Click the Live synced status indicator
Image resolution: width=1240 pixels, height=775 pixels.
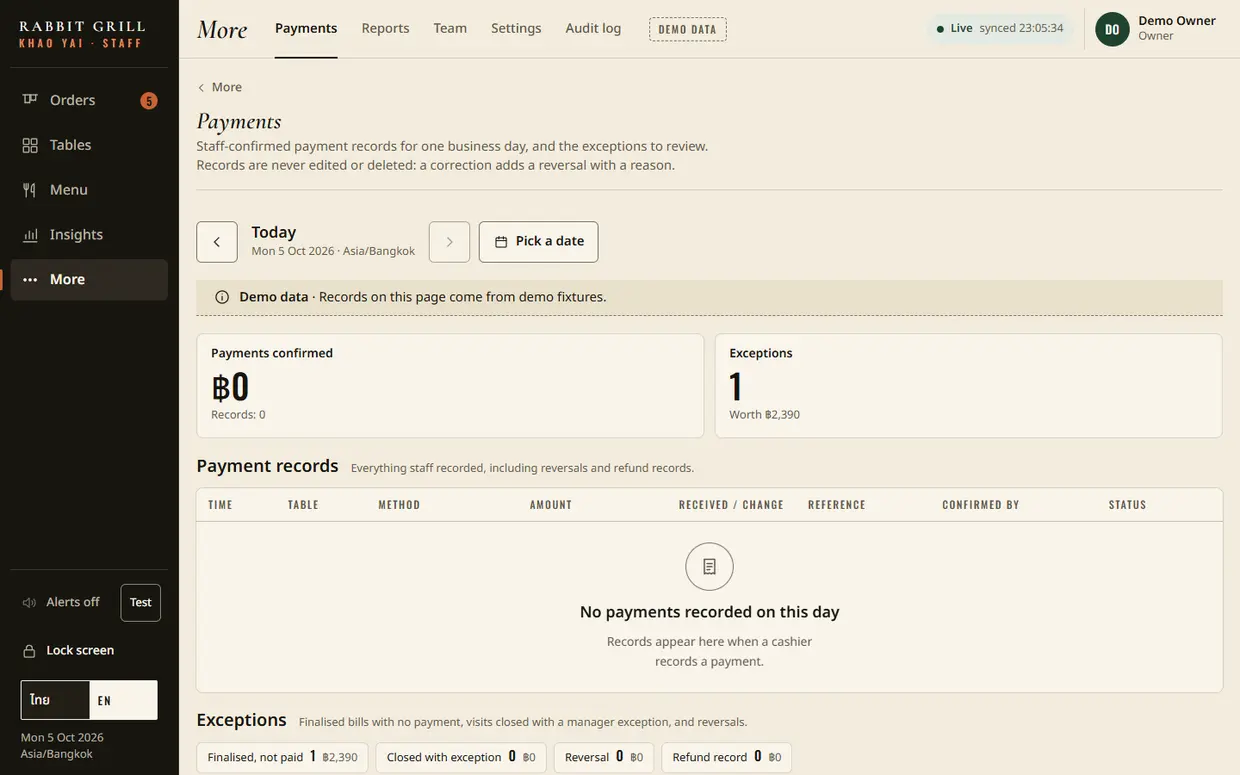(x=1000, y=29)
